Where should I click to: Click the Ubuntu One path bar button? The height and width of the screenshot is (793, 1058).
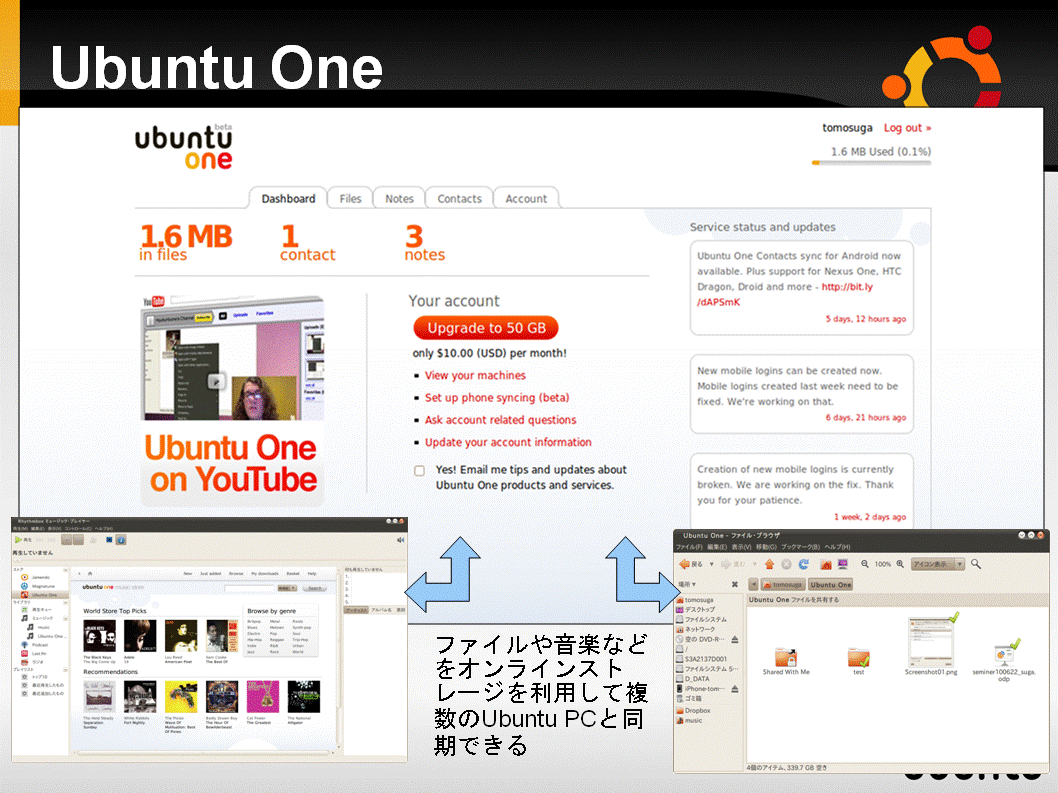coord(831,584)
